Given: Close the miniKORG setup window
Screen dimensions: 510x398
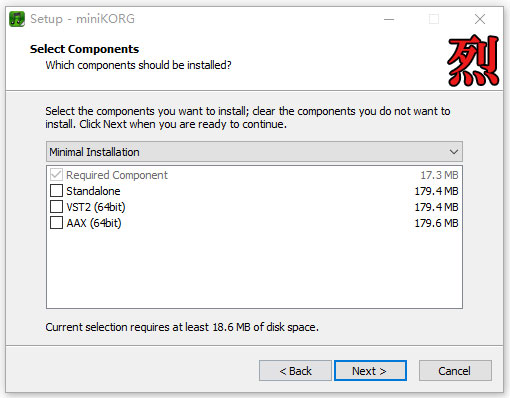Looking at the screenshot, I should click(x=480, y=19).
